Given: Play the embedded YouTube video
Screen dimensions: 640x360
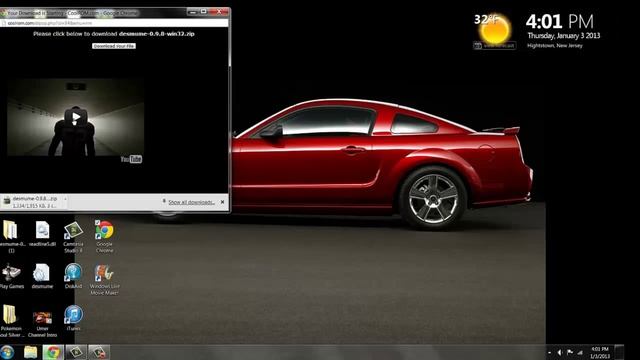Looking at the screenshot, I should tap(76, 117).
